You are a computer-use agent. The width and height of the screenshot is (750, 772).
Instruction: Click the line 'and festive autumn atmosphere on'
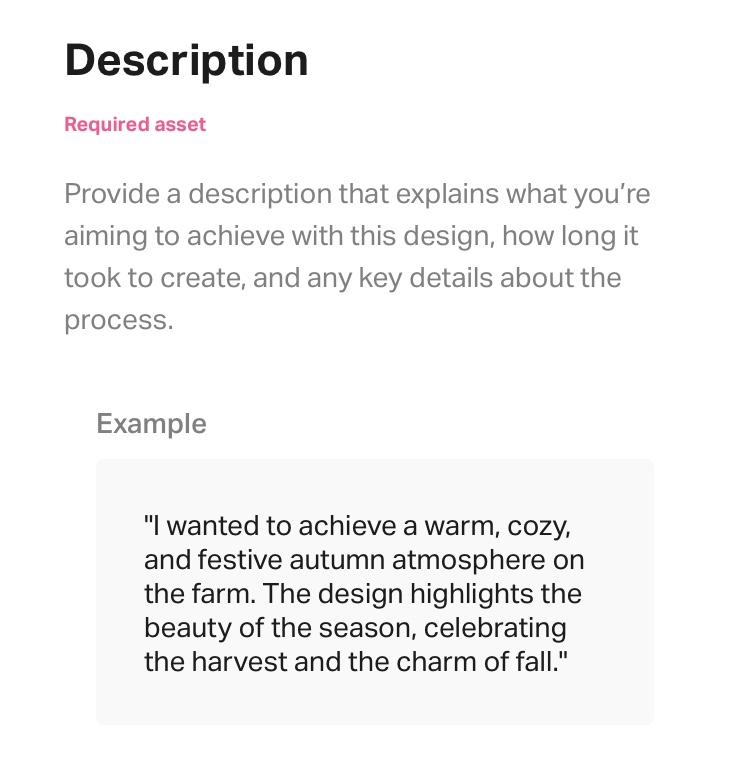[x=364, y=560]
